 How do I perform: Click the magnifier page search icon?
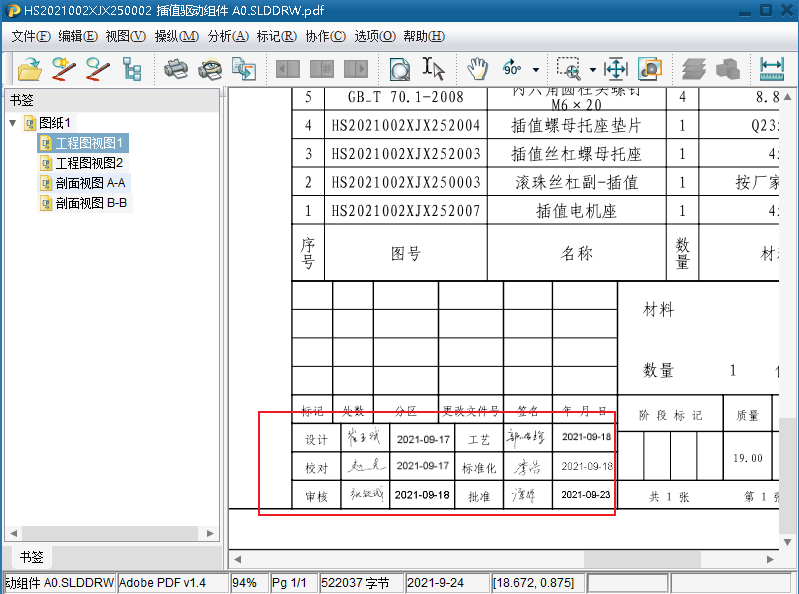point(399,69)
